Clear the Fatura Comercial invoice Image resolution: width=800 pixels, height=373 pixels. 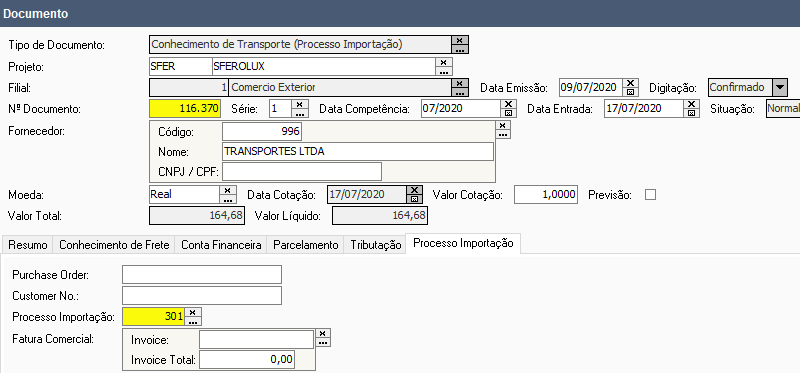tap(322, 333)
